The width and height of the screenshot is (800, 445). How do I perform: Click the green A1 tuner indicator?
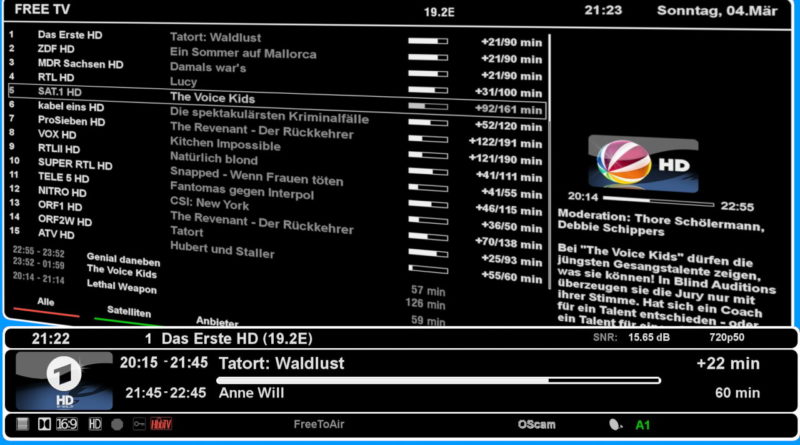coord(643,425)
